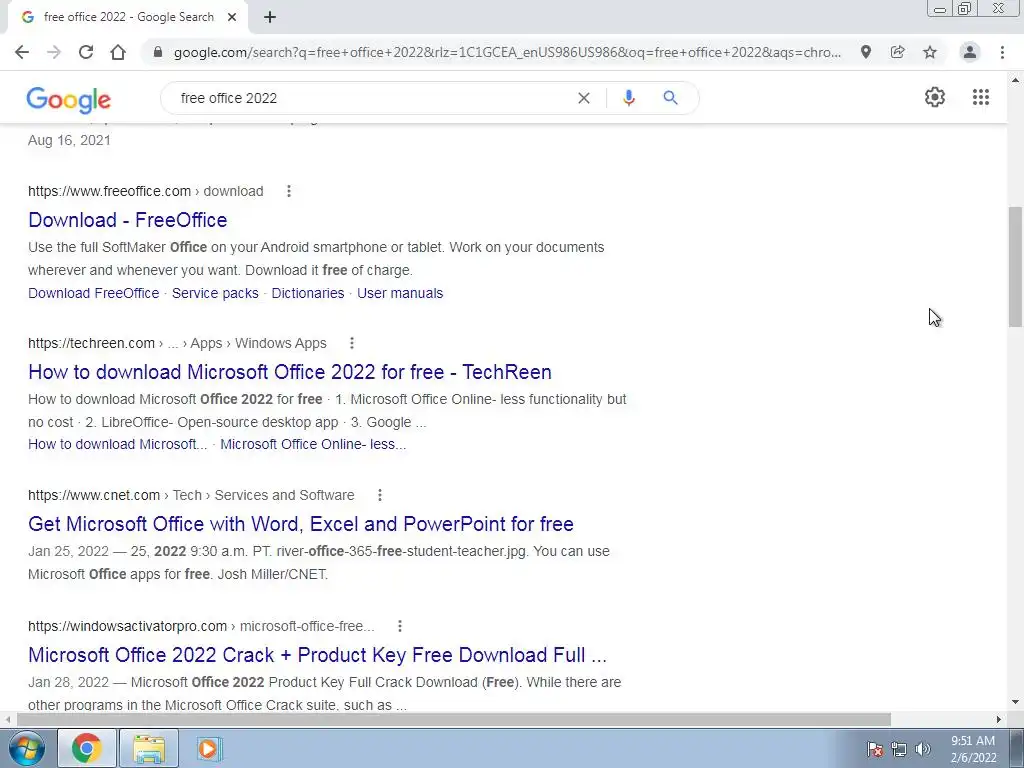Open 'Download FreeOffice' sitelink

click(93, 293)
